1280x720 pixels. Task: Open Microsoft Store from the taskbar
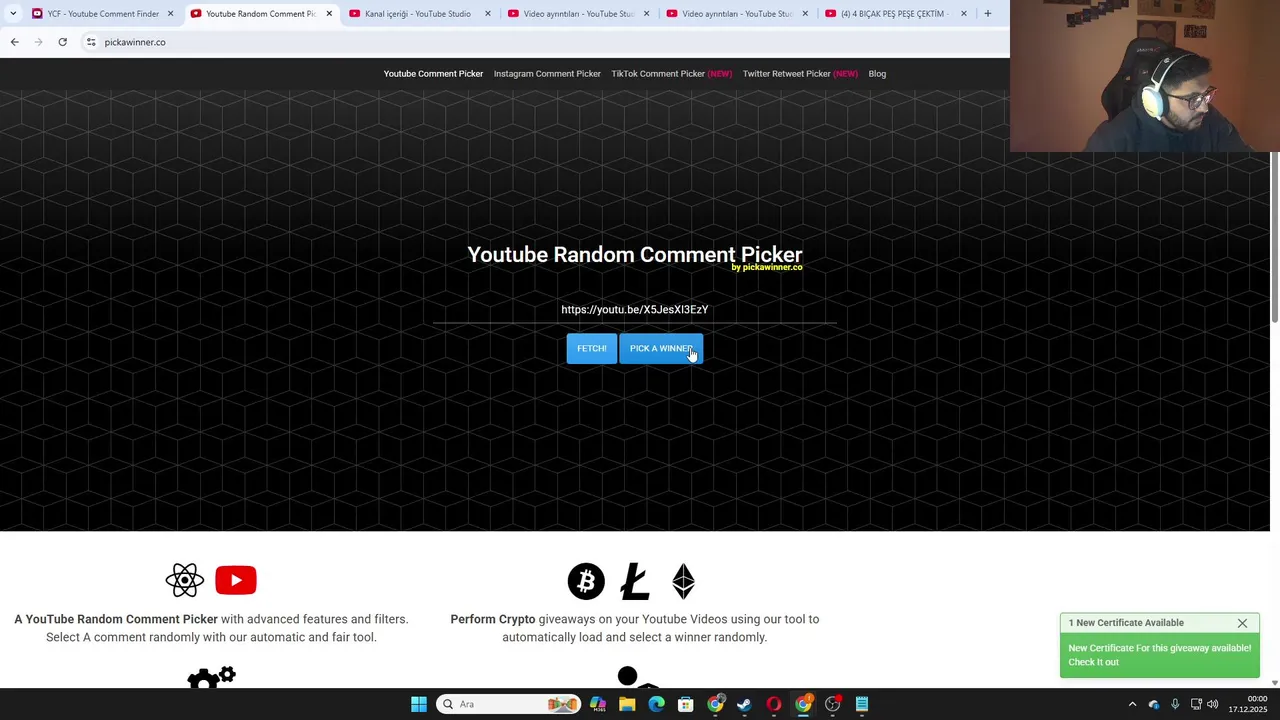tap(686, 704)
